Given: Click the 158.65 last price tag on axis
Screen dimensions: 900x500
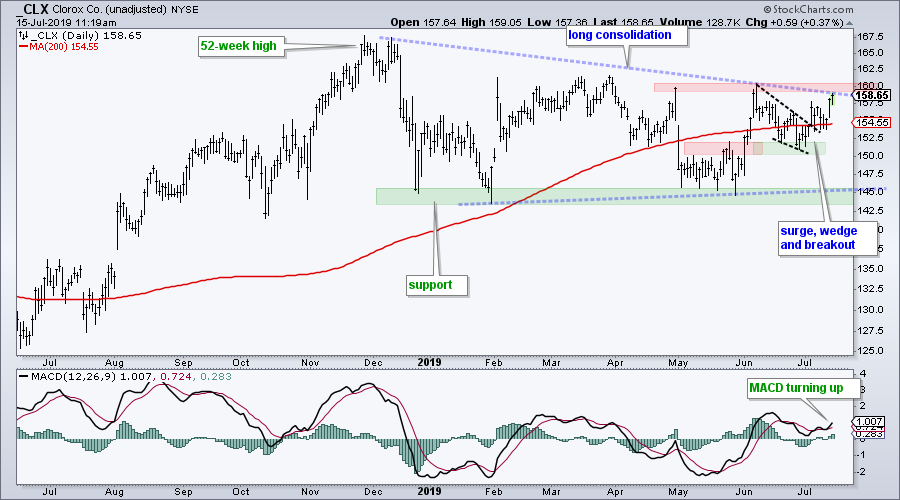Looking at the screenshot, I should click(872, 95).
